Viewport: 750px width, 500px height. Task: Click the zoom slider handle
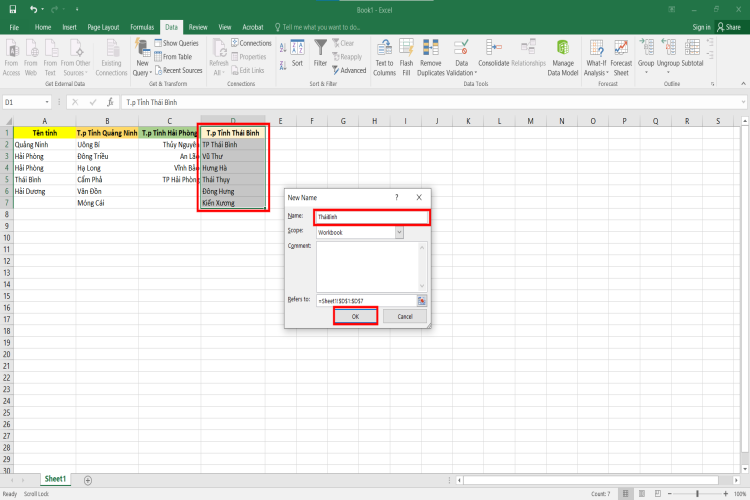tap(697, 494)
